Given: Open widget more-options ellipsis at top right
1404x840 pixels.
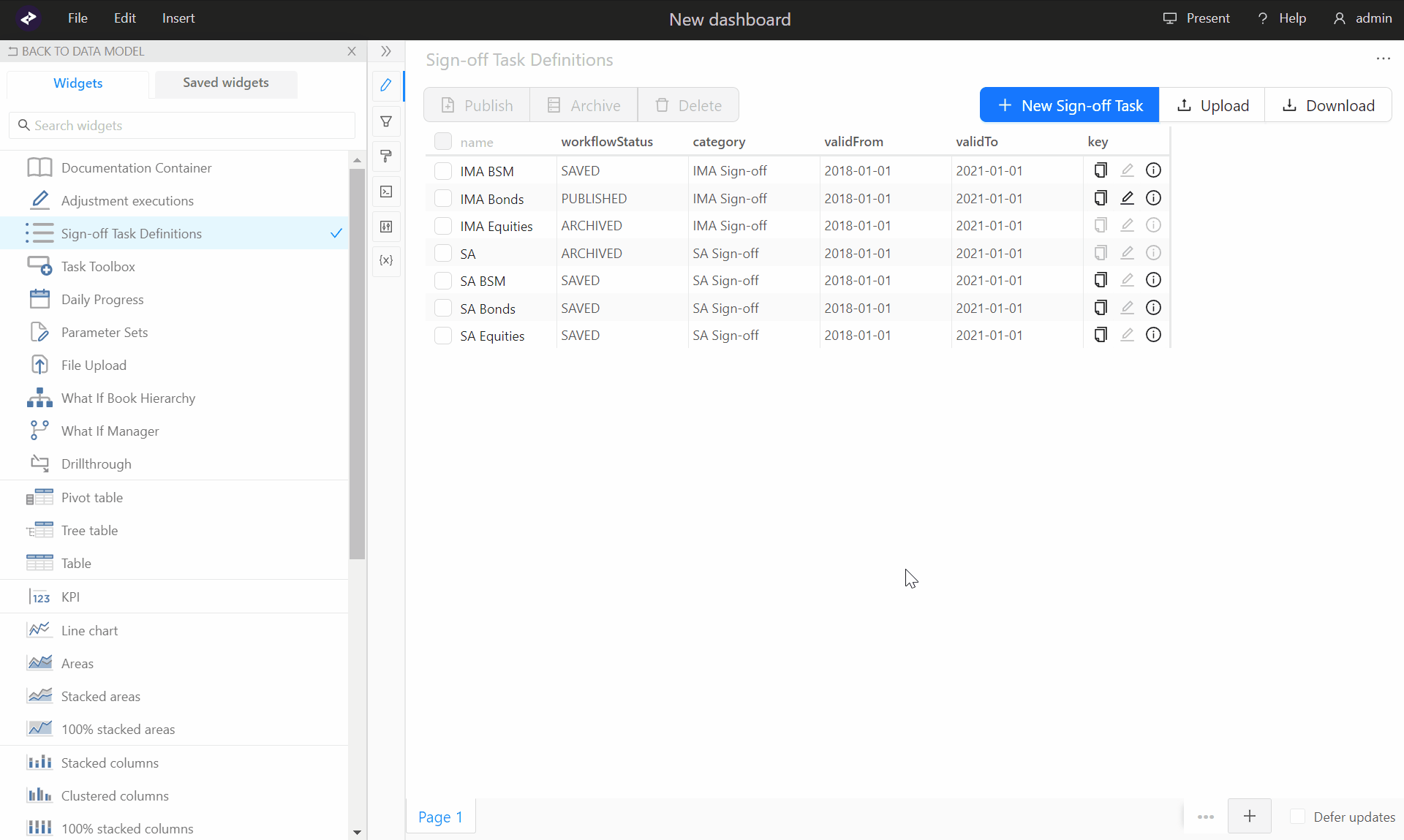Looking at the screenshot, I should click(x=1383, y=58).
